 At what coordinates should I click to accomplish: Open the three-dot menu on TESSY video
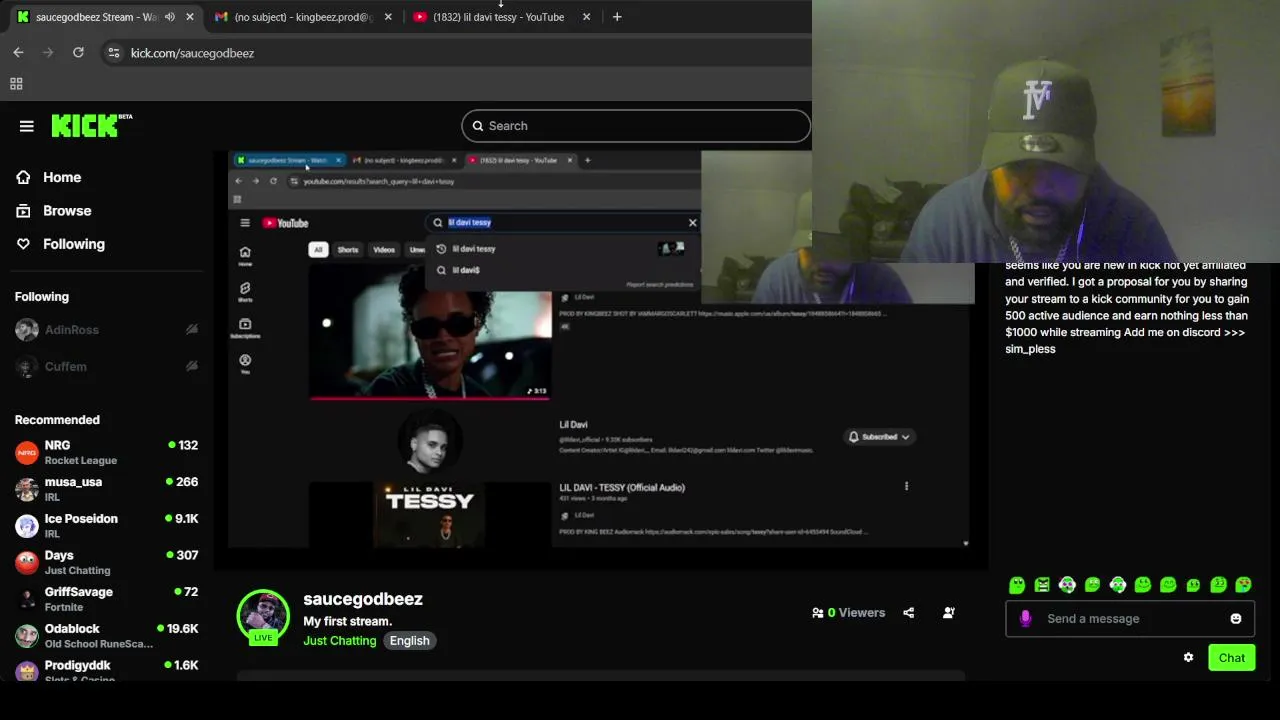906,487
